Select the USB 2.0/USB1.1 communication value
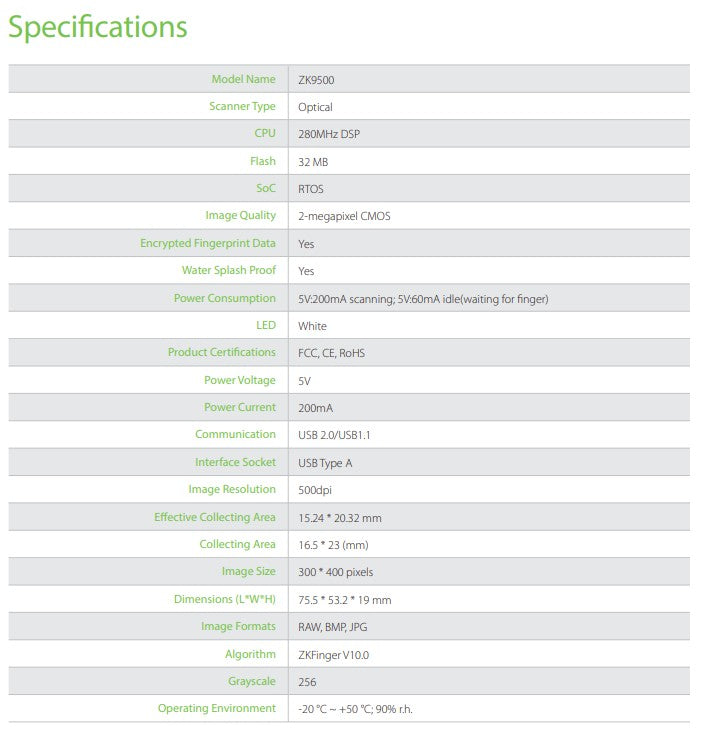The width and height of the screenshot is (706, 743). pyautogui.click(x=341, y=435)
